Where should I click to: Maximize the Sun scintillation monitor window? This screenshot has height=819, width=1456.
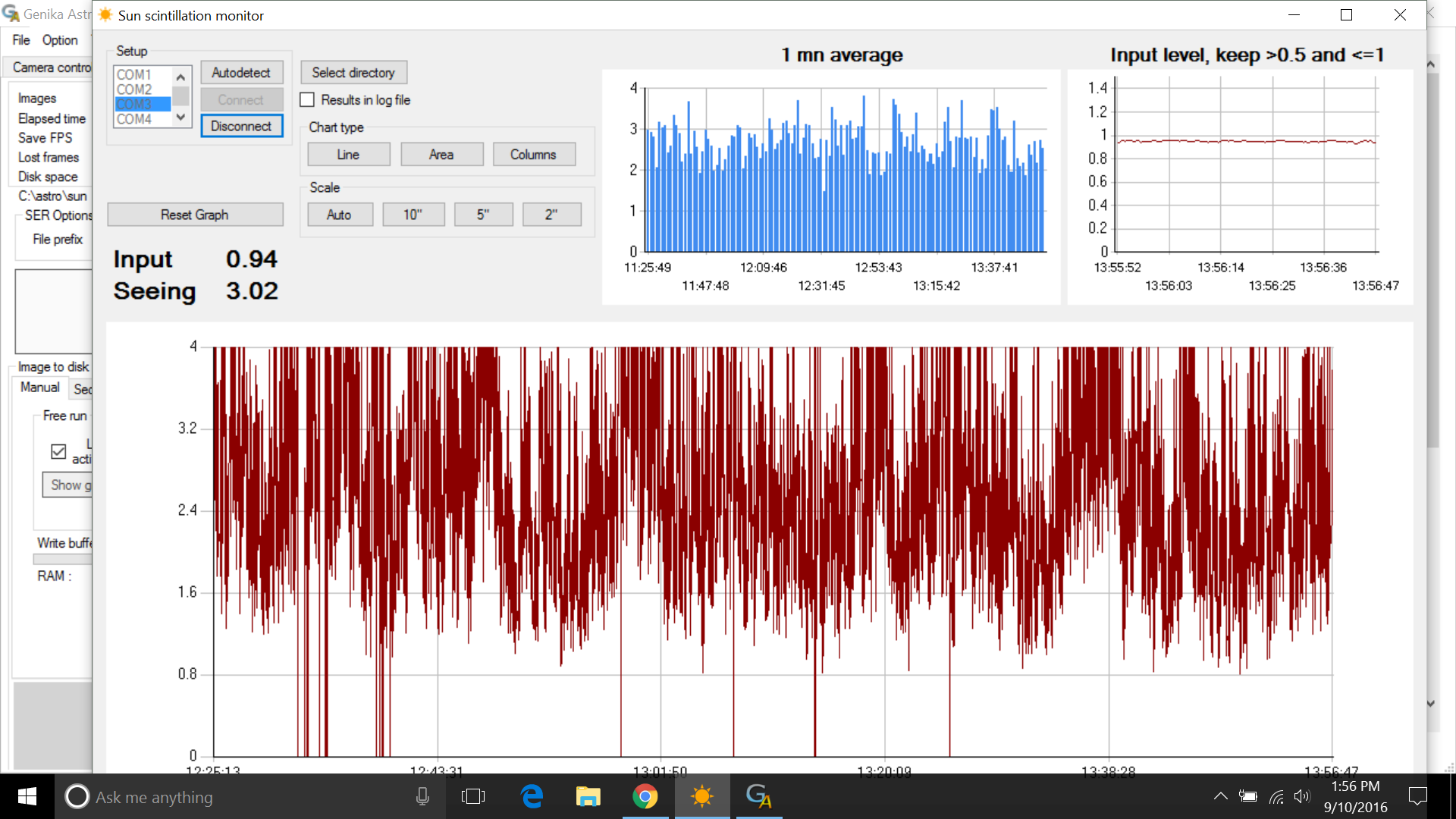(1347, 15)
